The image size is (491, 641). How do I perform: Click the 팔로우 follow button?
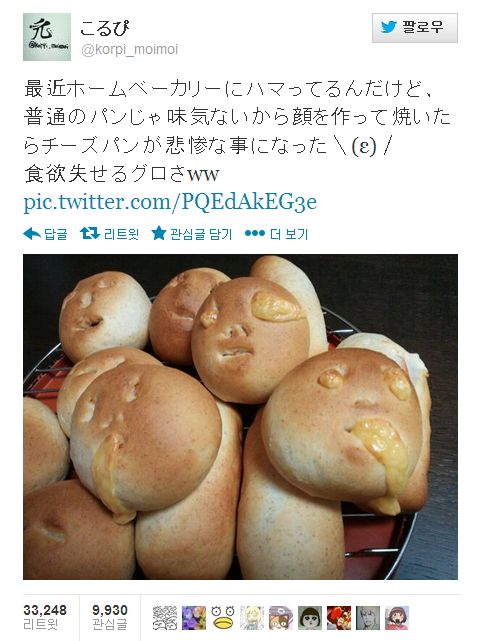coord(415,28)
